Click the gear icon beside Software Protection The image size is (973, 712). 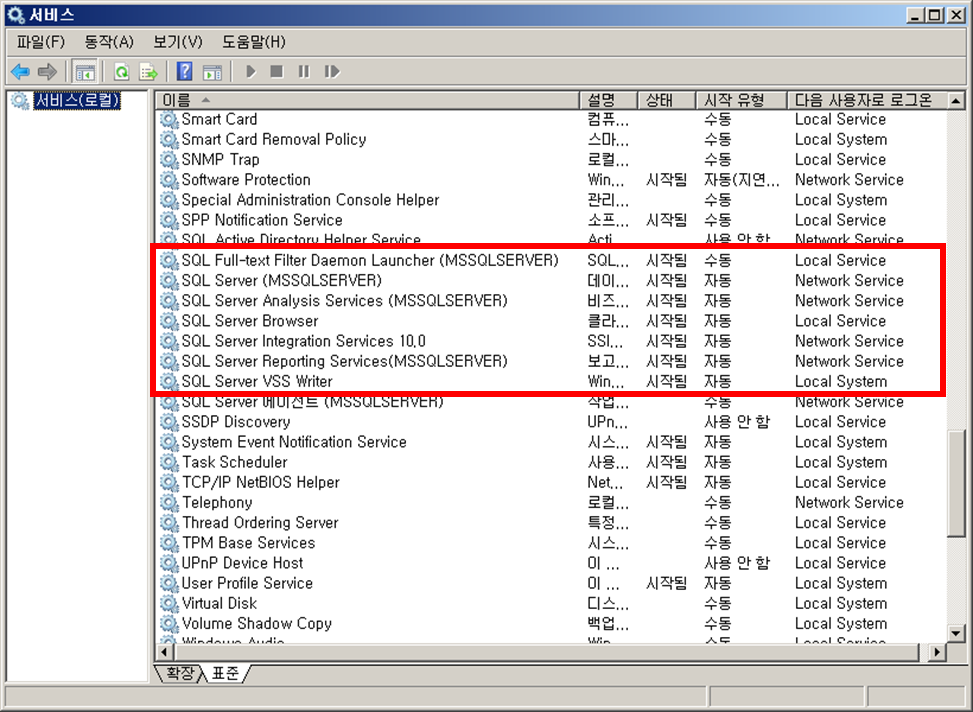tap(169, 180)
